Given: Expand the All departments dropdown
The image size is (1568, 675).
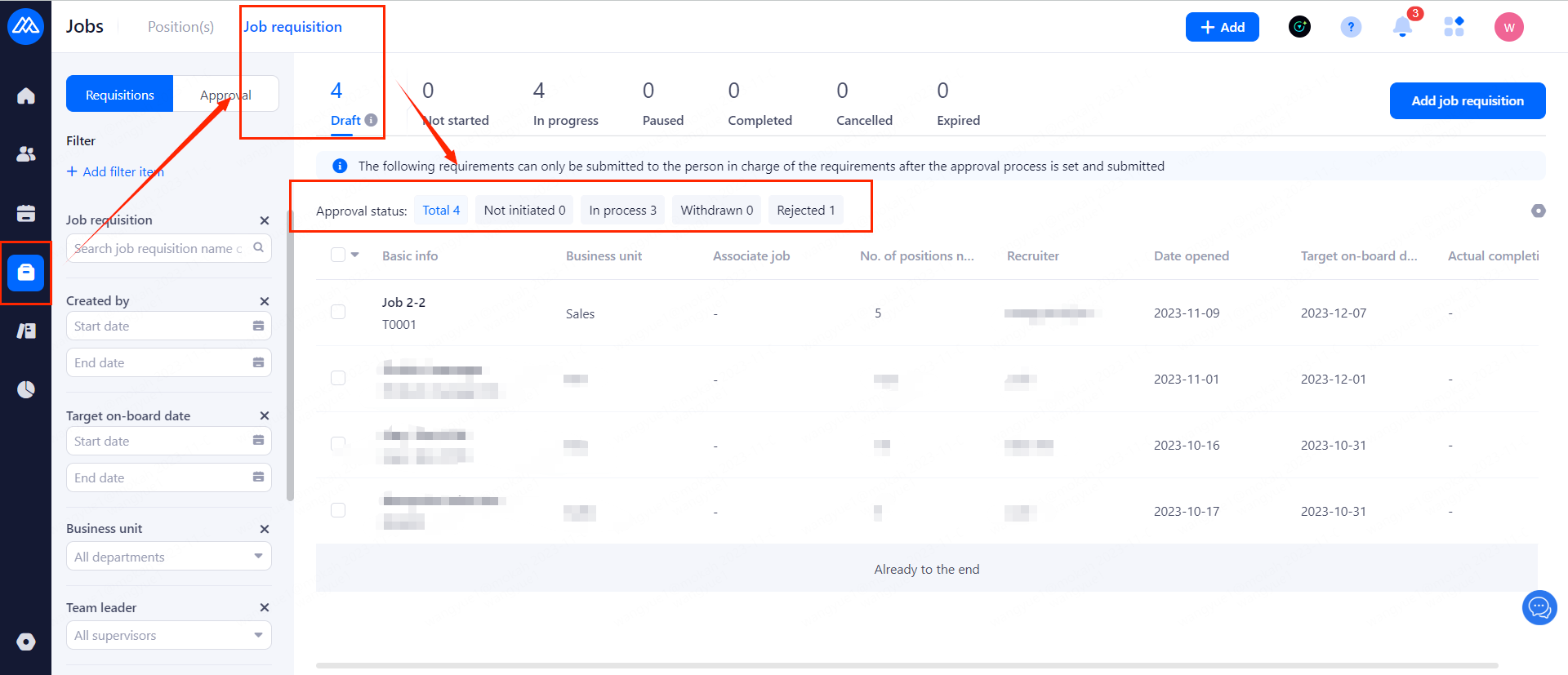Looking at the screenshot, I should pyautogui.click(x=168, y=557).
